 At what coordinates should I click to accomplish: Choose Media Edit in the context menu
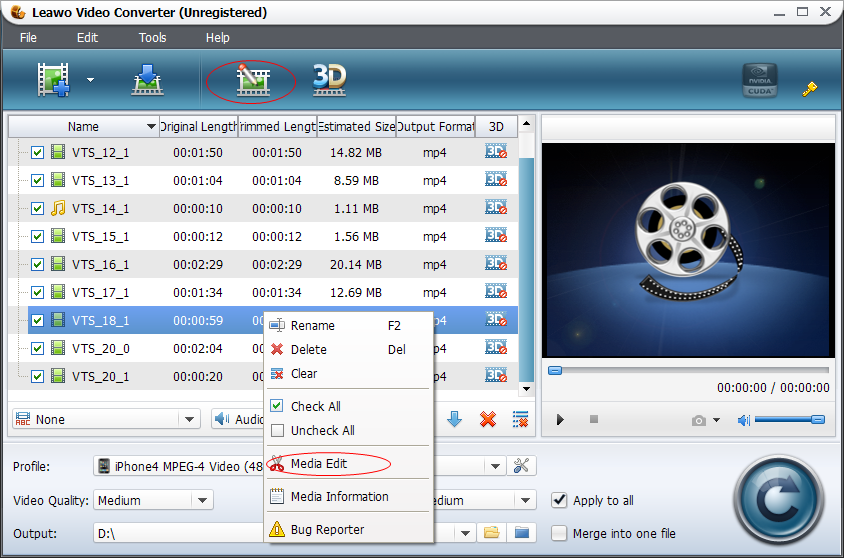(x=350, y=463)
